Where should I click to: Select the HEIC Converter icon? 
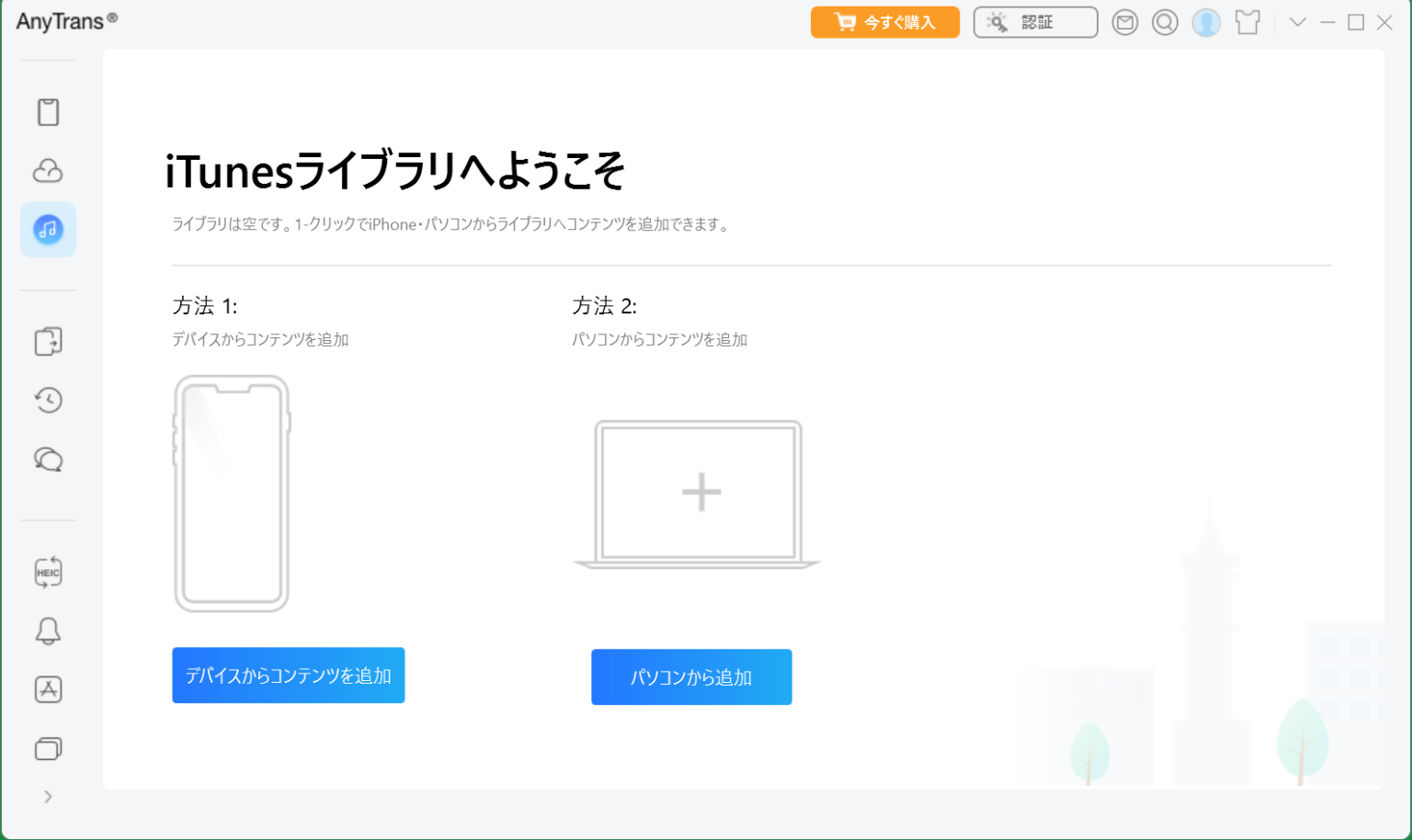(48, 571)
